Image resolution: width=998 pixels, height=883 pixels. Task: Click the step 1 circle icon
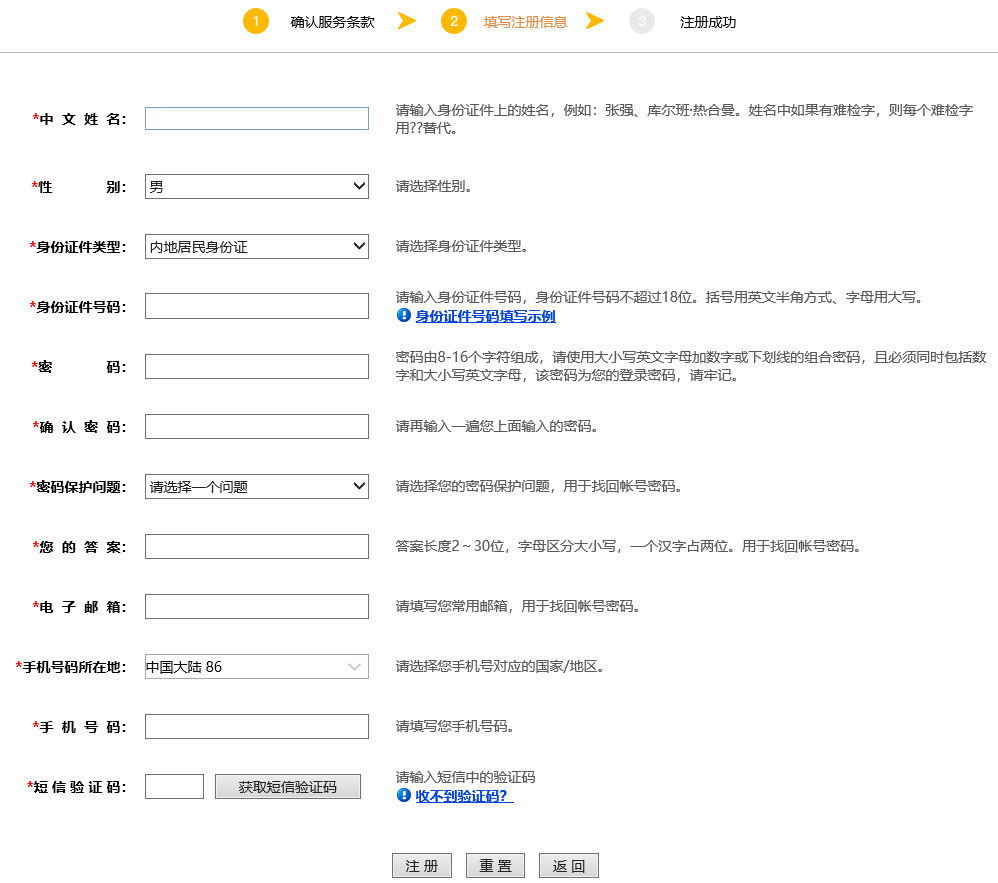[x=256, y=21]
